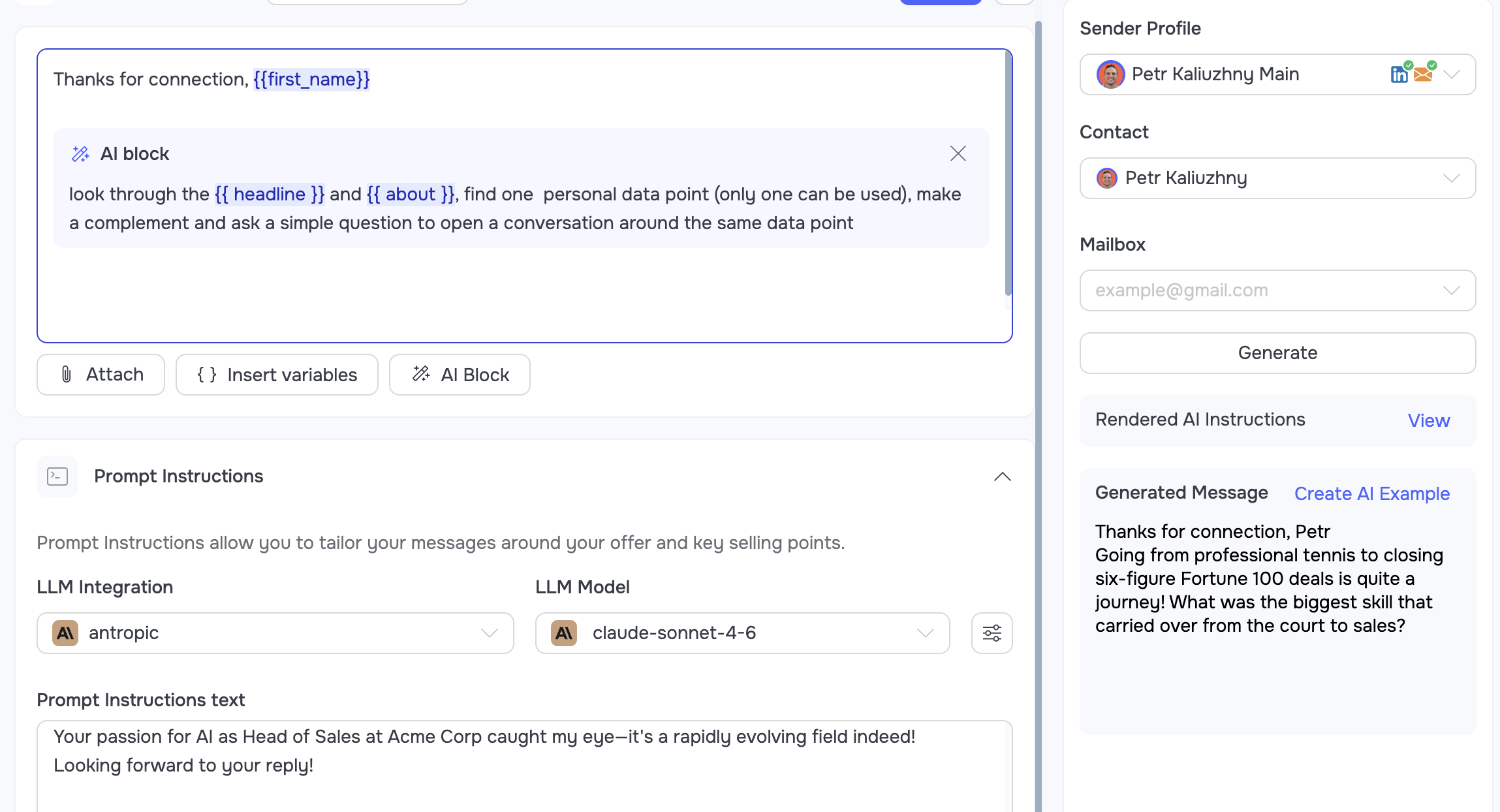Open the LLM Model claude-sonnet-4-6 dropdown
Image resolution: width=1500 pixels, height=812 pixels.
point(742,633)
